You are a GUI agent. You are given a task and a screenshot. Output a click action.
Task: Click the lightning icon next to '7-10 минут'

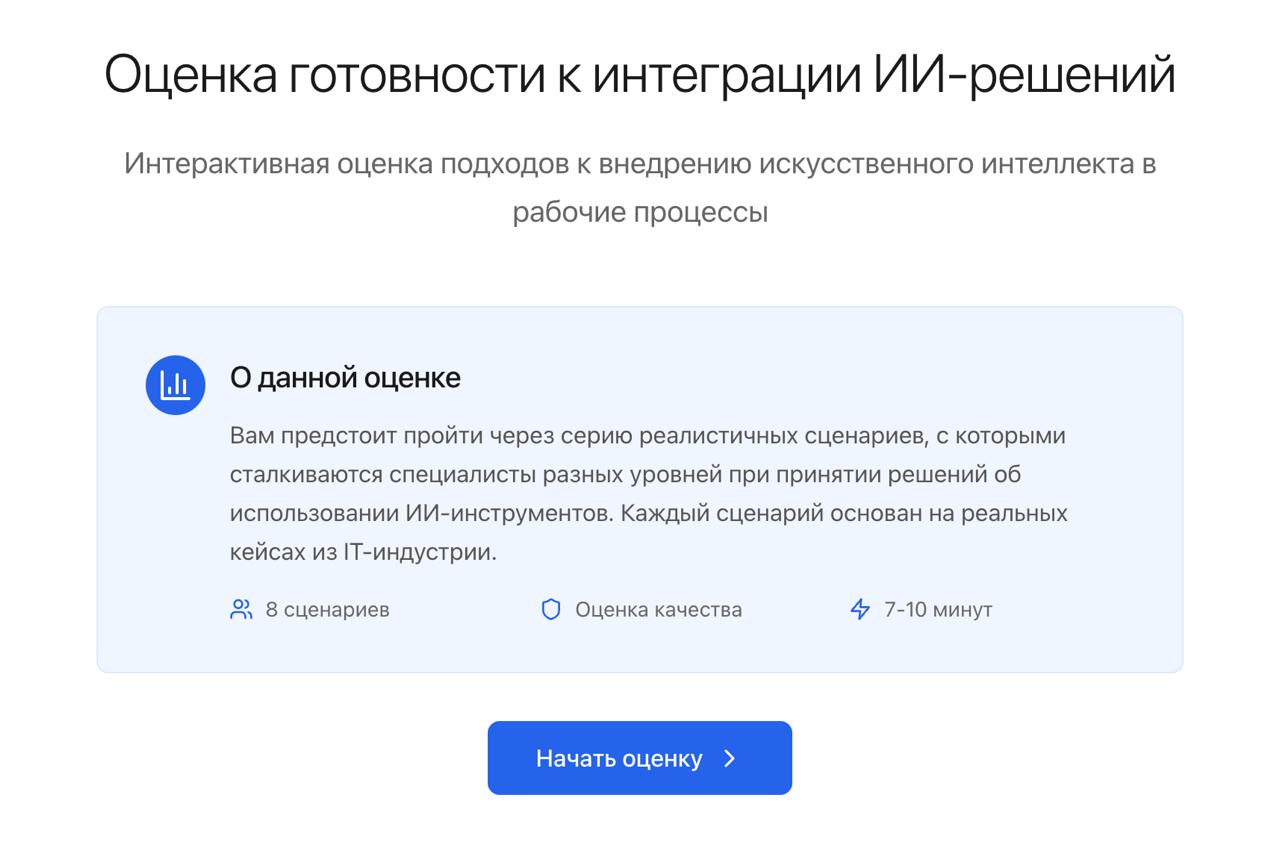point(859,608)
